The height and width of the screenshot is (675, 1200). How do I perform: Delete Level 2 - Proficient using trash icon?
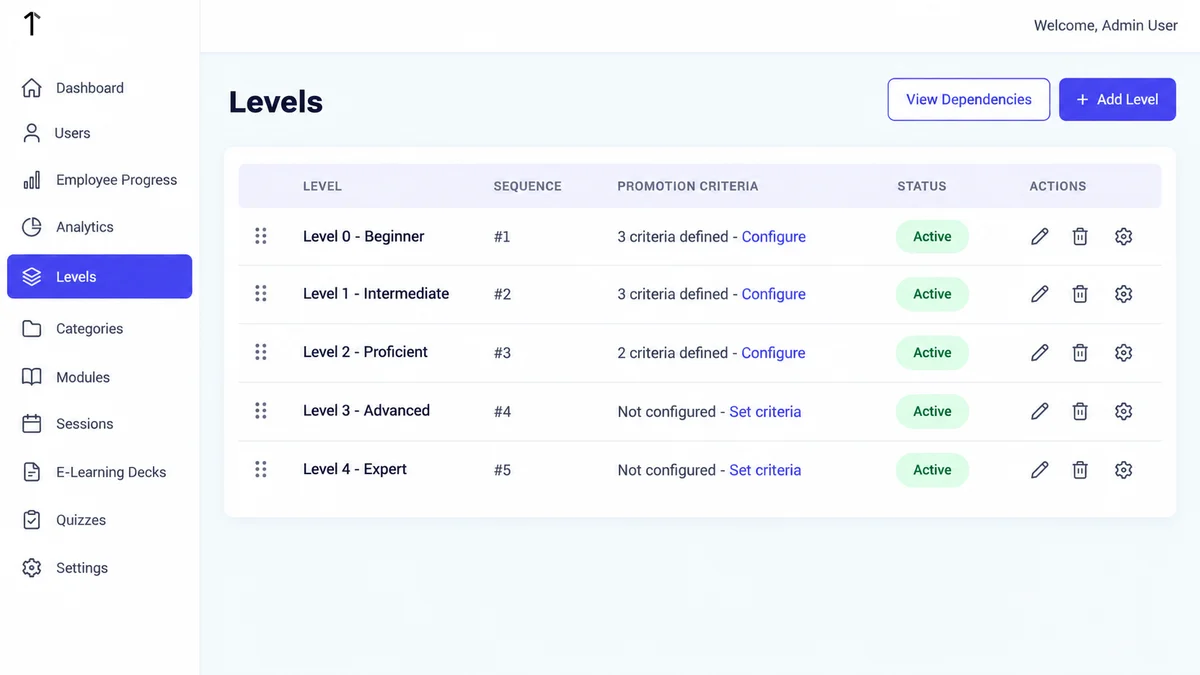pos(1080,353)
